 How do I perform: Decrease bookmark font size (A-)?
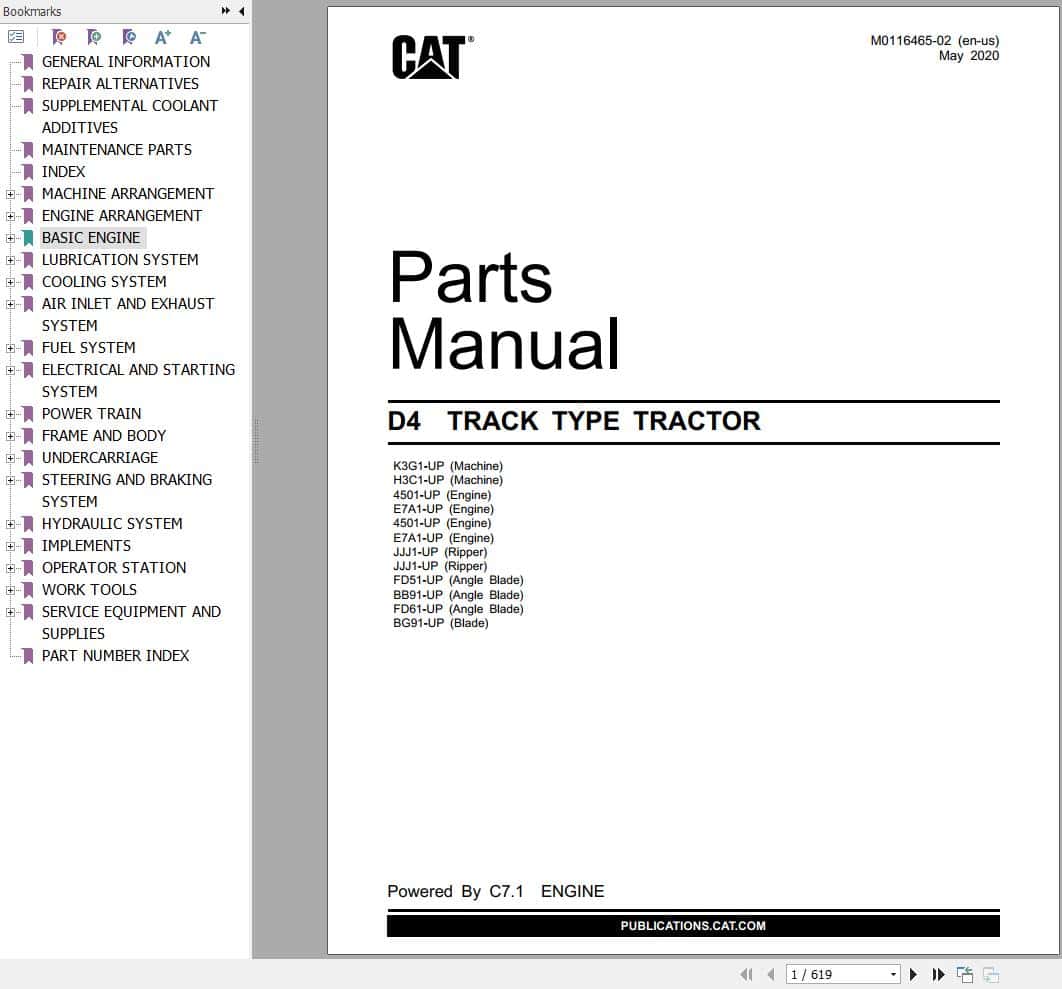pyautogui.click(x=197, y=37)
